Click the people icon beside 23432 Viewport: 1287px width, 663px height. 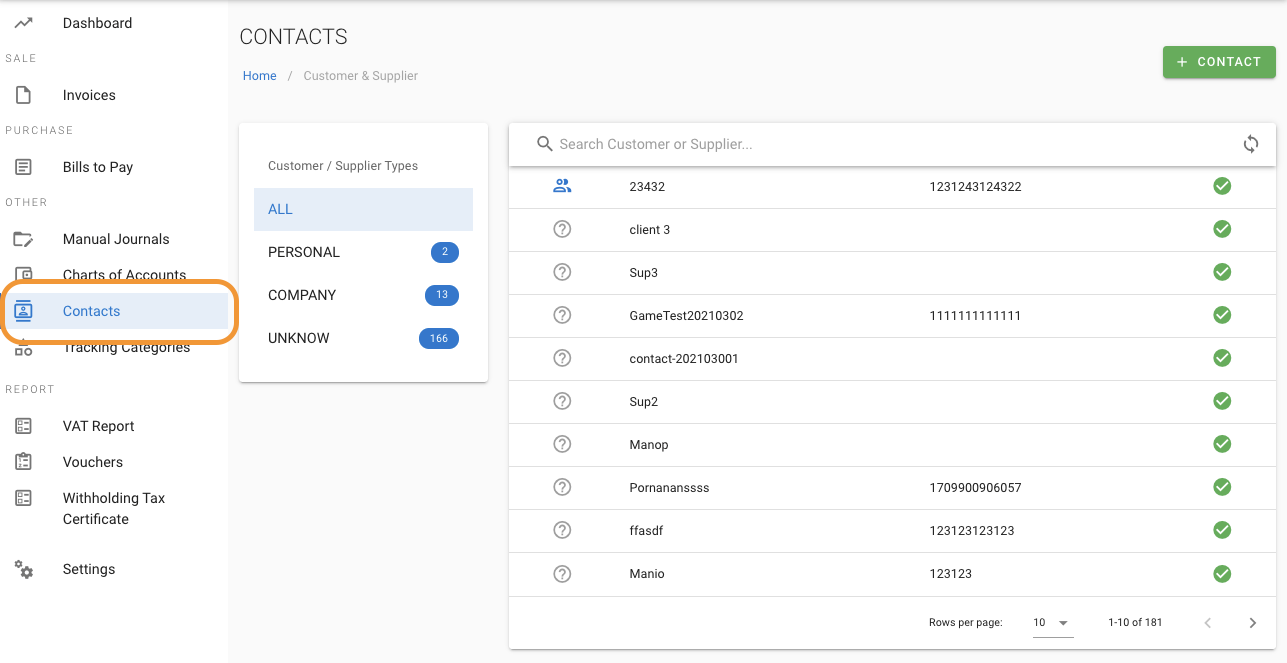(x=562, y=186)
